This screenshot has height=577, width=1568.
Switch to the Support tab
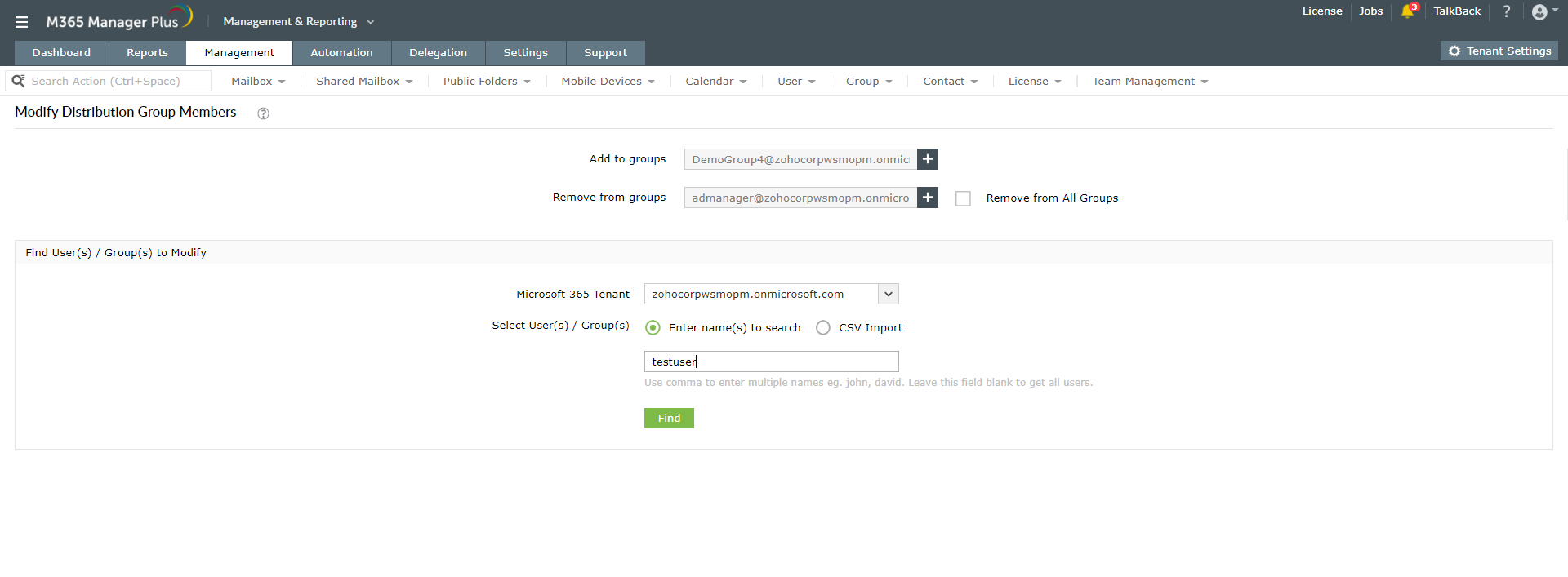coord(605,53)
